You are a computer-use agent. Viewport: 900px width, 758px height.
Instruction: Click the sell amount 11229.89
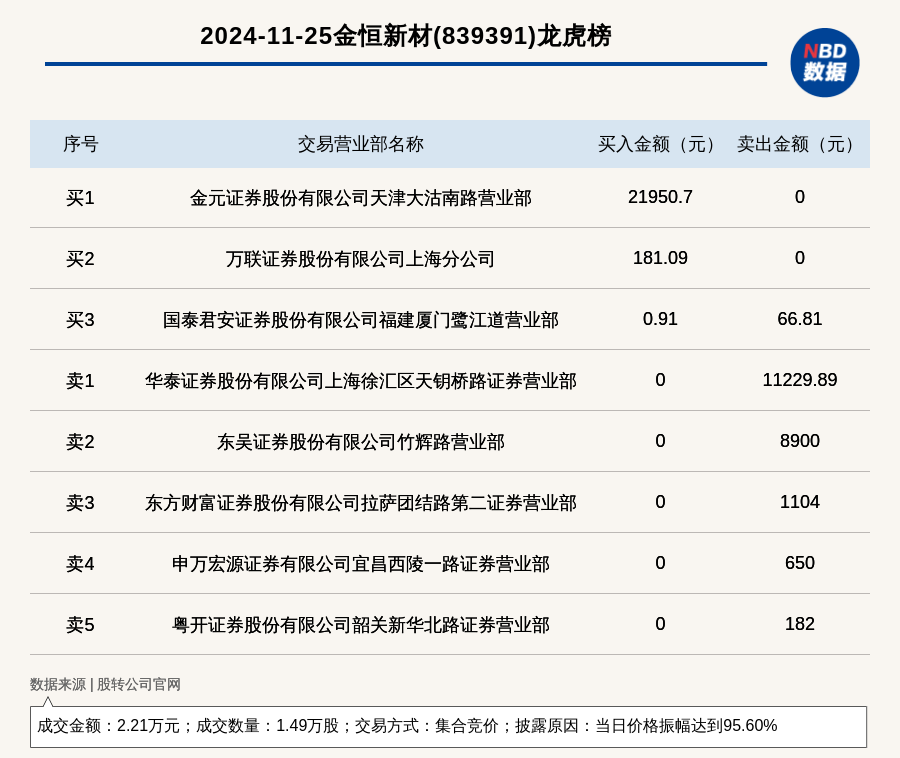click(800, 380)
